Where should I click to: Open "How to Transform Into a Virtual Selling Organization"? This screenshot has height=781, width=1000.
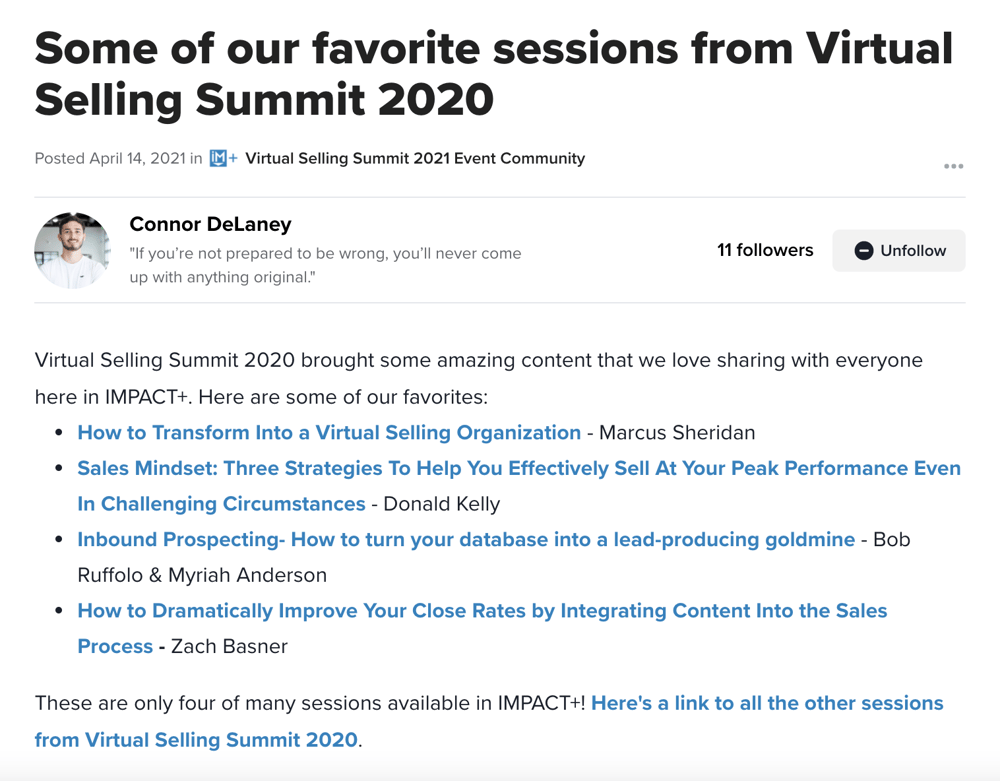click(328, 432)
